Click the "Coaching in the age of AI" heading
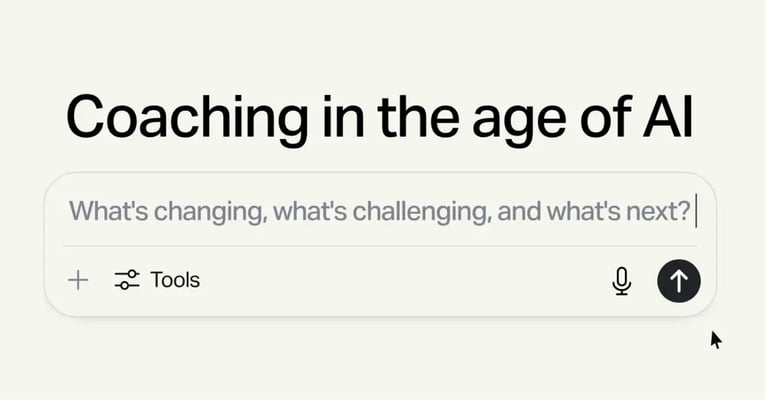The width and height of the screenshot is (765, 400). [380, 118]
